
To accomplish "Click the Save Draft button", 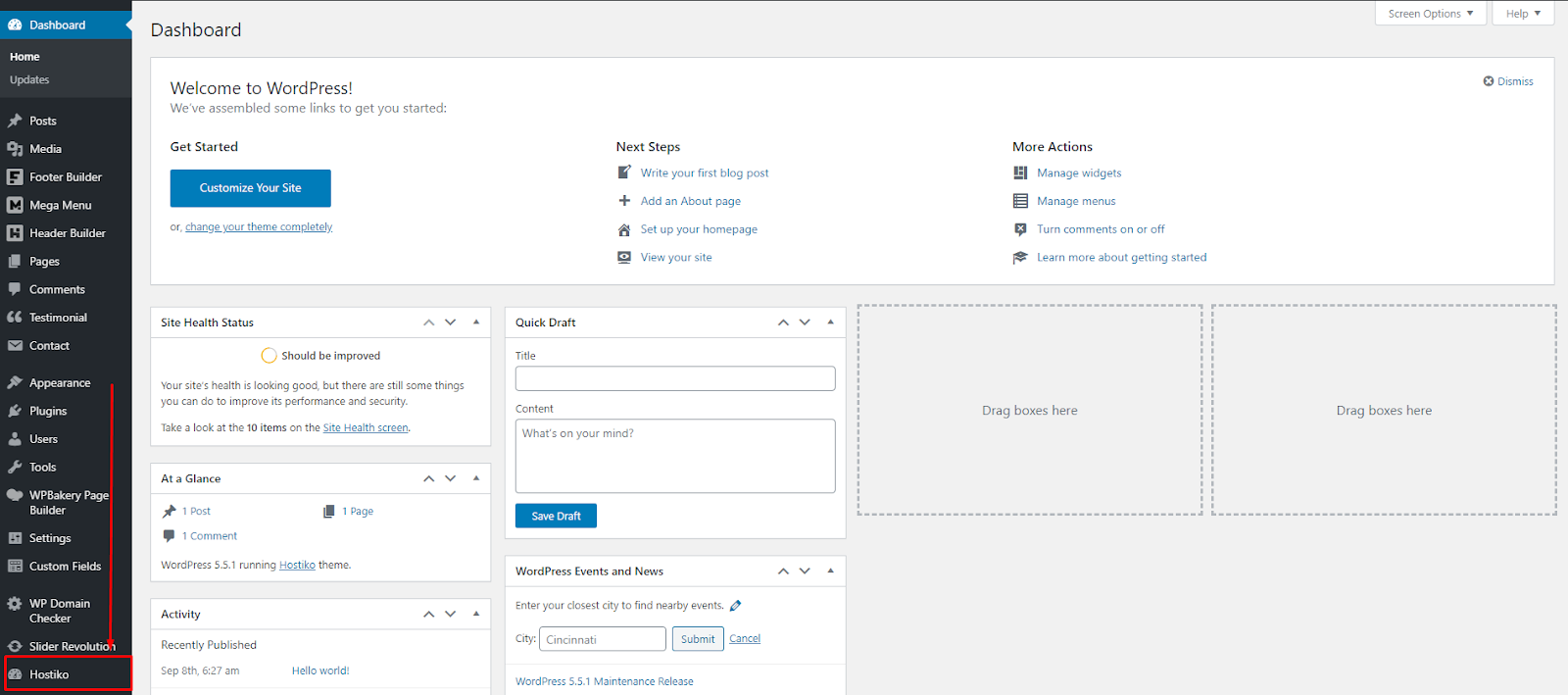I will (x=556, y=516).
